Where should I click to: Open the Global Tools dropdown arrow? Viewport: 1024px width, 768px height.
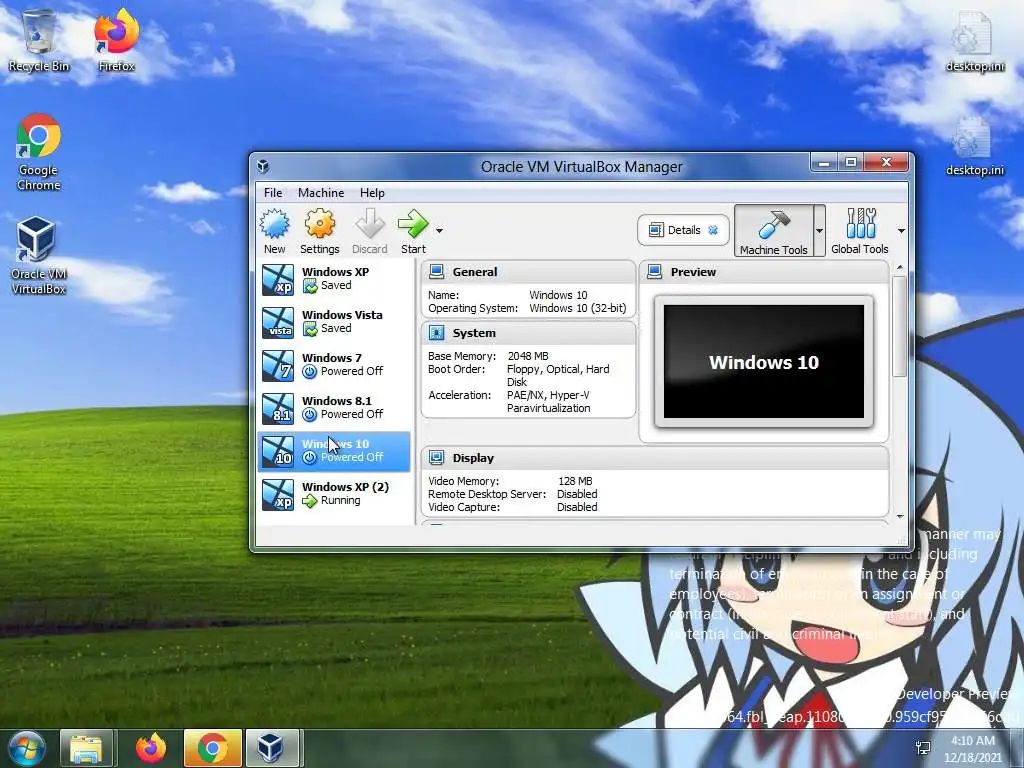tap(901, 231)
